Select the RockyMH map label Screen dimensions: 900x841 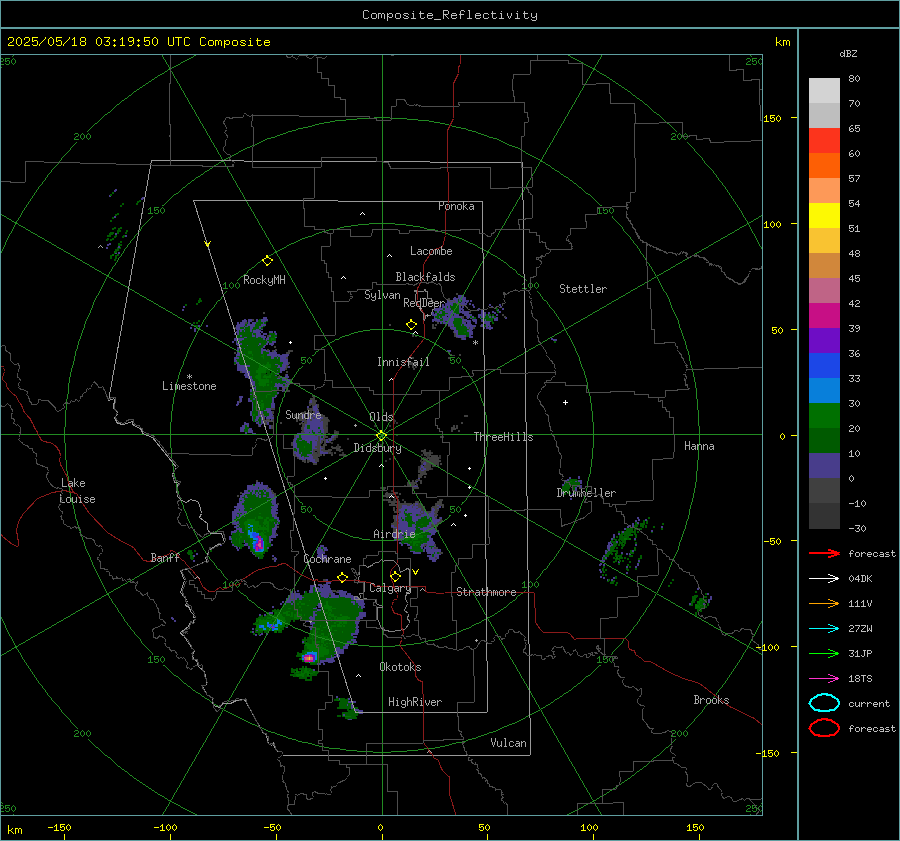(264, 280)
